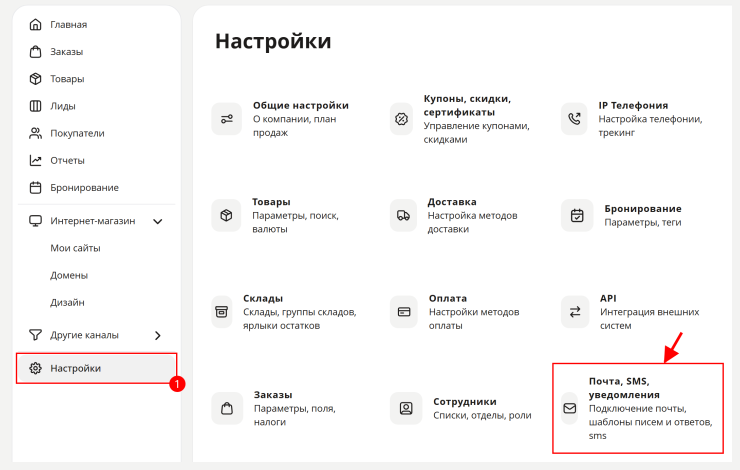Collapse the Интернет-магазин section chevron
This screenshot has height=470, width=740.
point(158,221)
